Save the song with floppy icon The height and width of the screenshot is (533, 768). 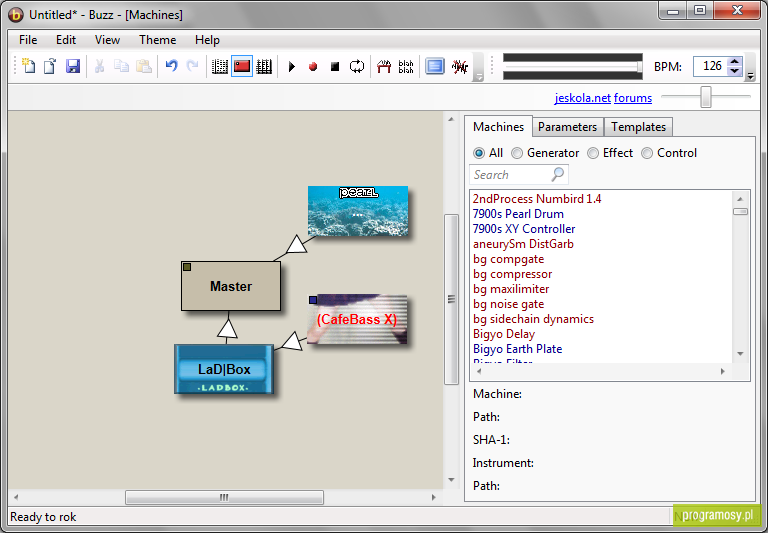coord(72,66)
